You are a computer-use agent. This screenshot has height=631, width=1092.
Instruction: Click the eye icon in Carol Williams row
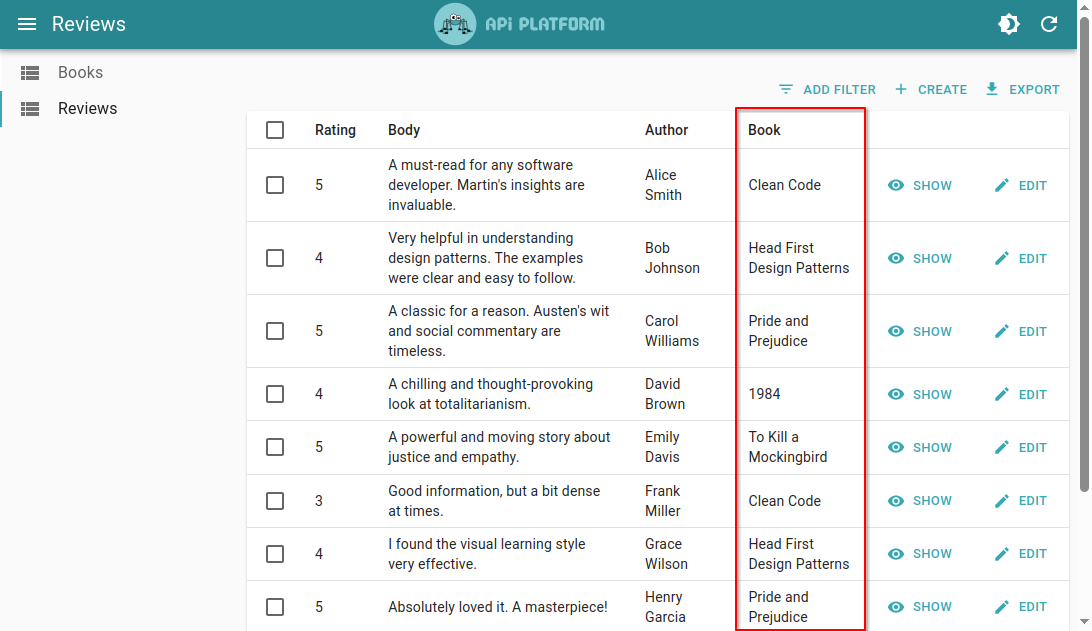pos(896,332)
